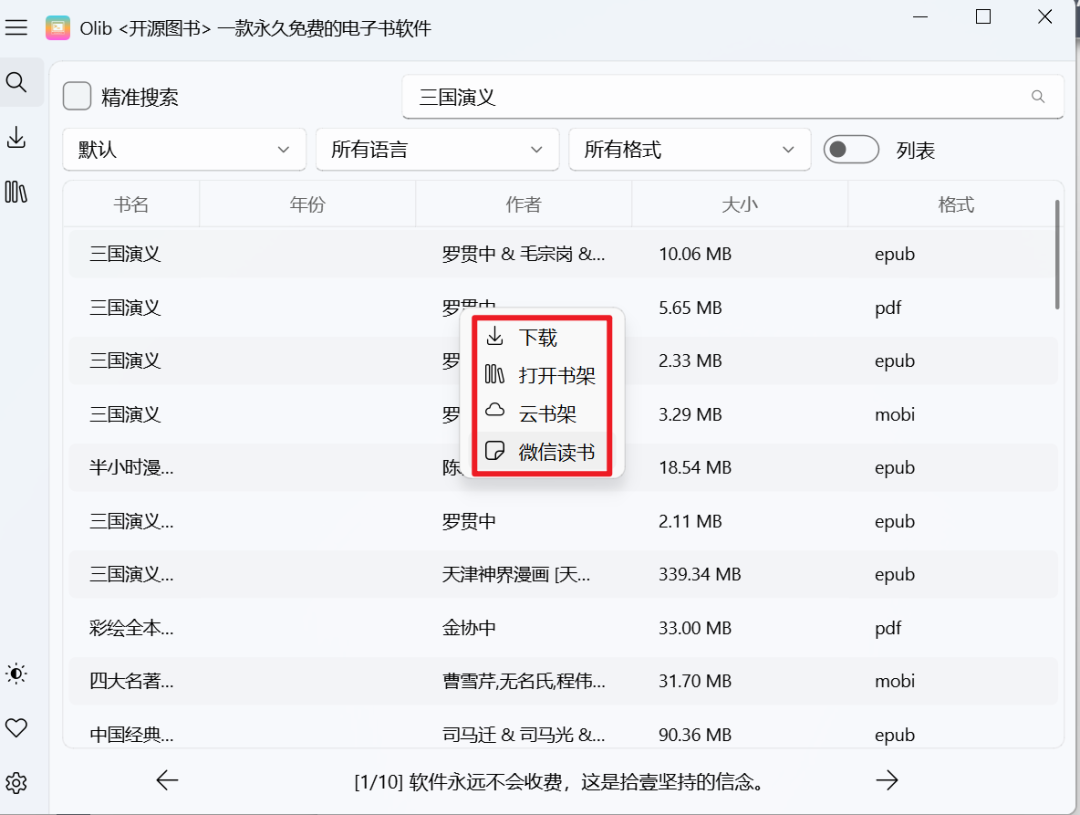Screen dimensions: 1080x815
Task: Open the bookshelf icon in the sidebar
Action: [17, 192]
